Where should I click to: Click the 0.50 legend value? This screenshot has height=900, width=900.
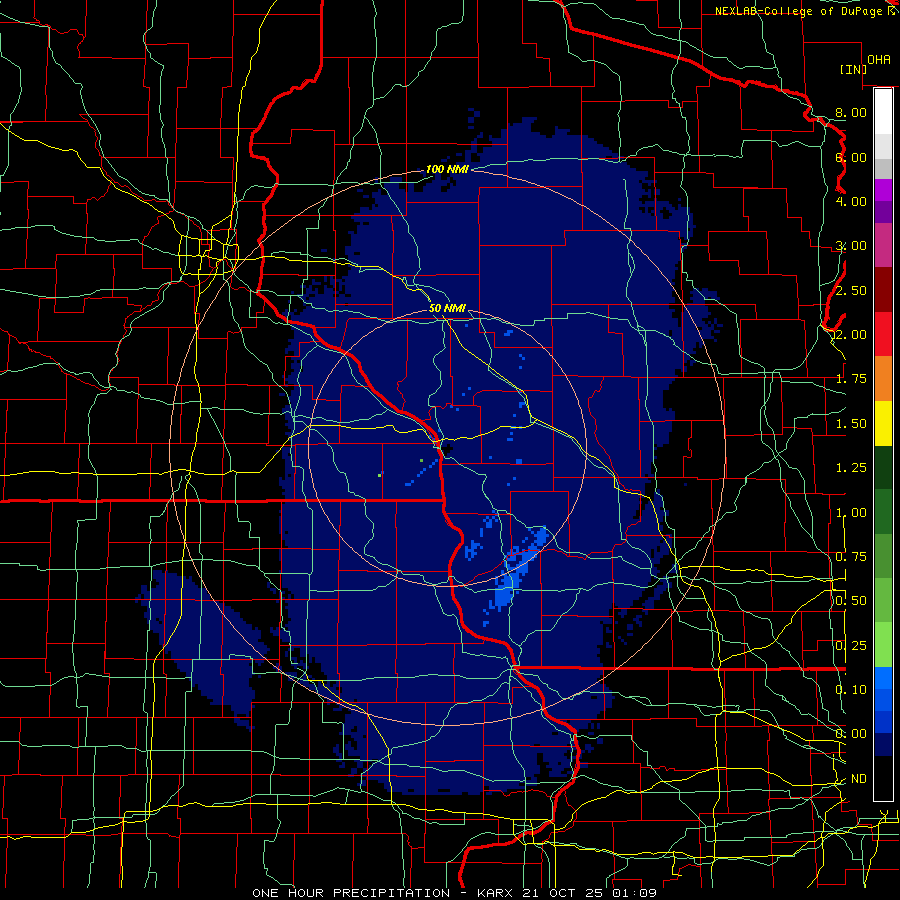coord(851,601)
